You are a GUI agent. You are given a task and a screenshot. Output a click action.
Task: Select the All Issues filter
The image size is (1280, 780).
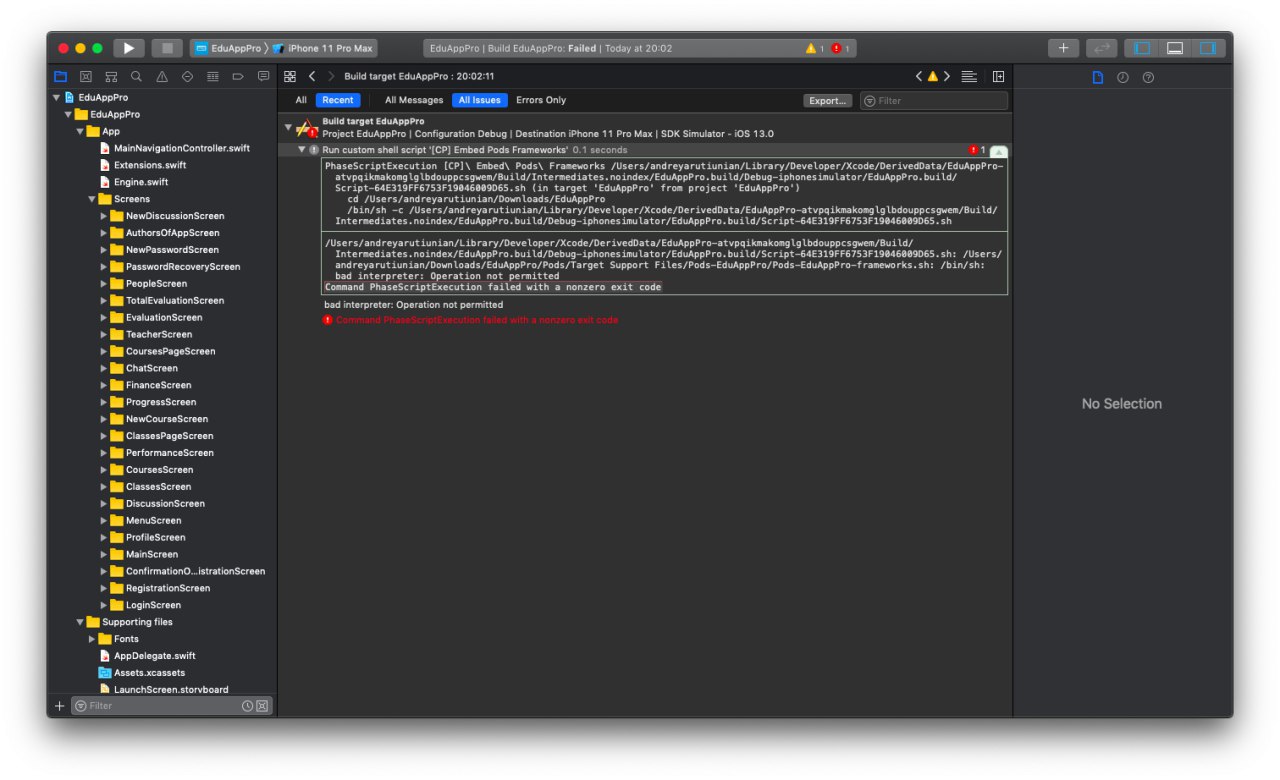click(480, 100)
